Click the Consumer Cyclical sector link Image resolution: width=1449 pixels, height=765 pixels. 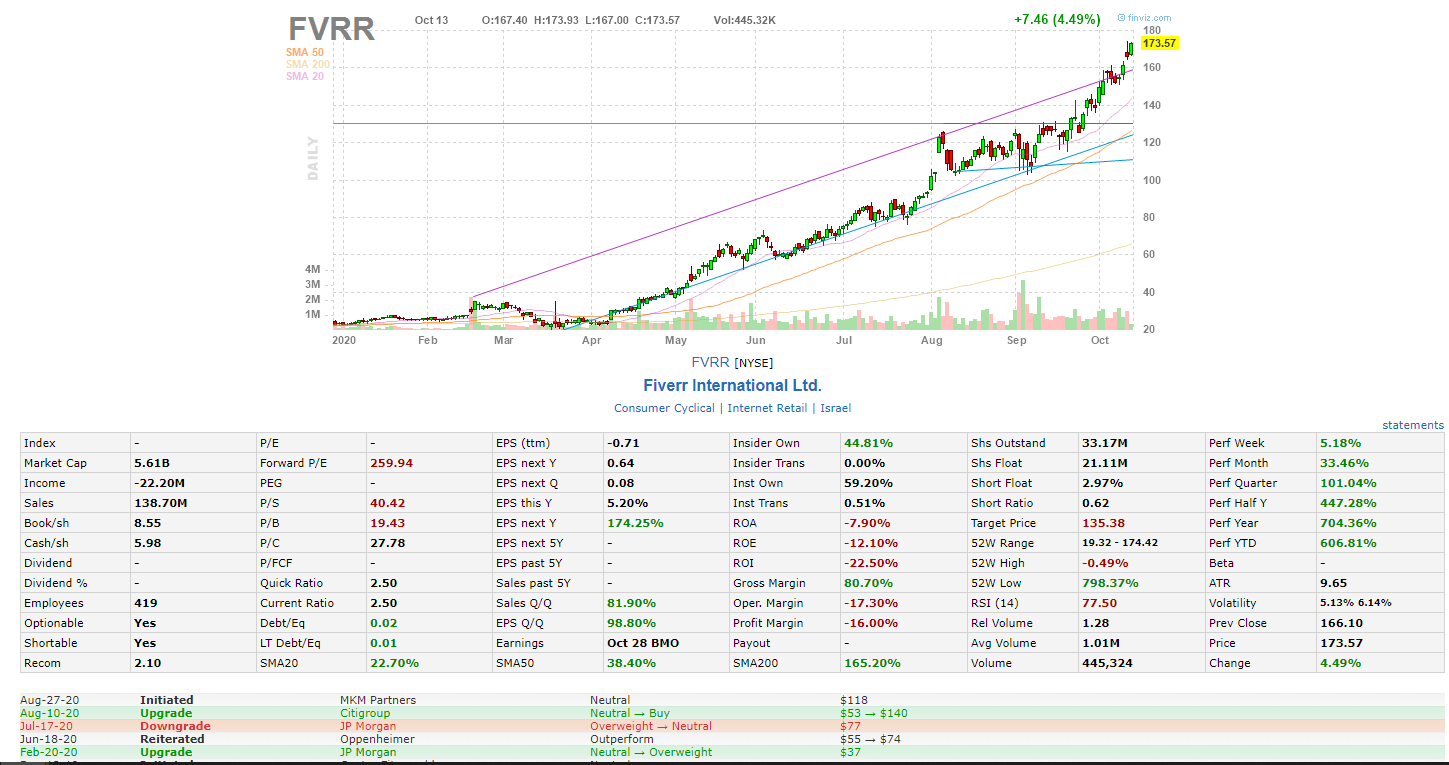click(664, 408)
